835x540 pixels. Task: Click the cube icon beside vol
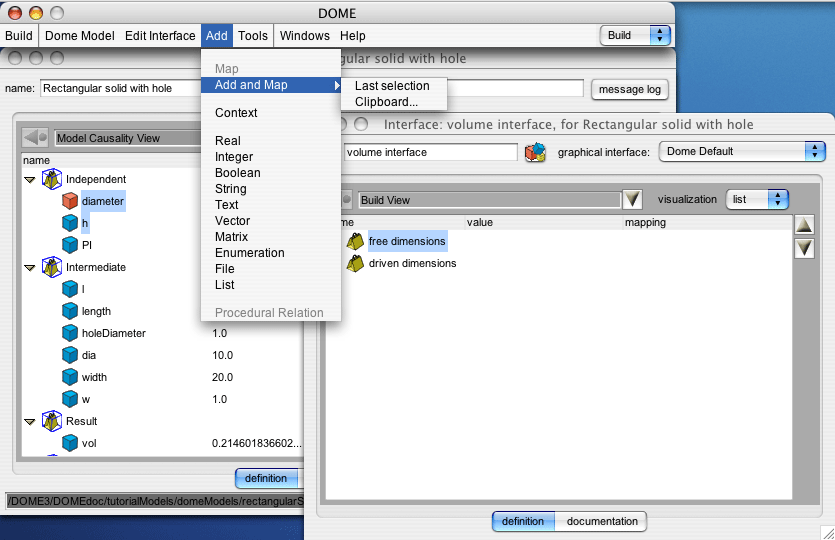pyautogui.click(x=70, y=443)
